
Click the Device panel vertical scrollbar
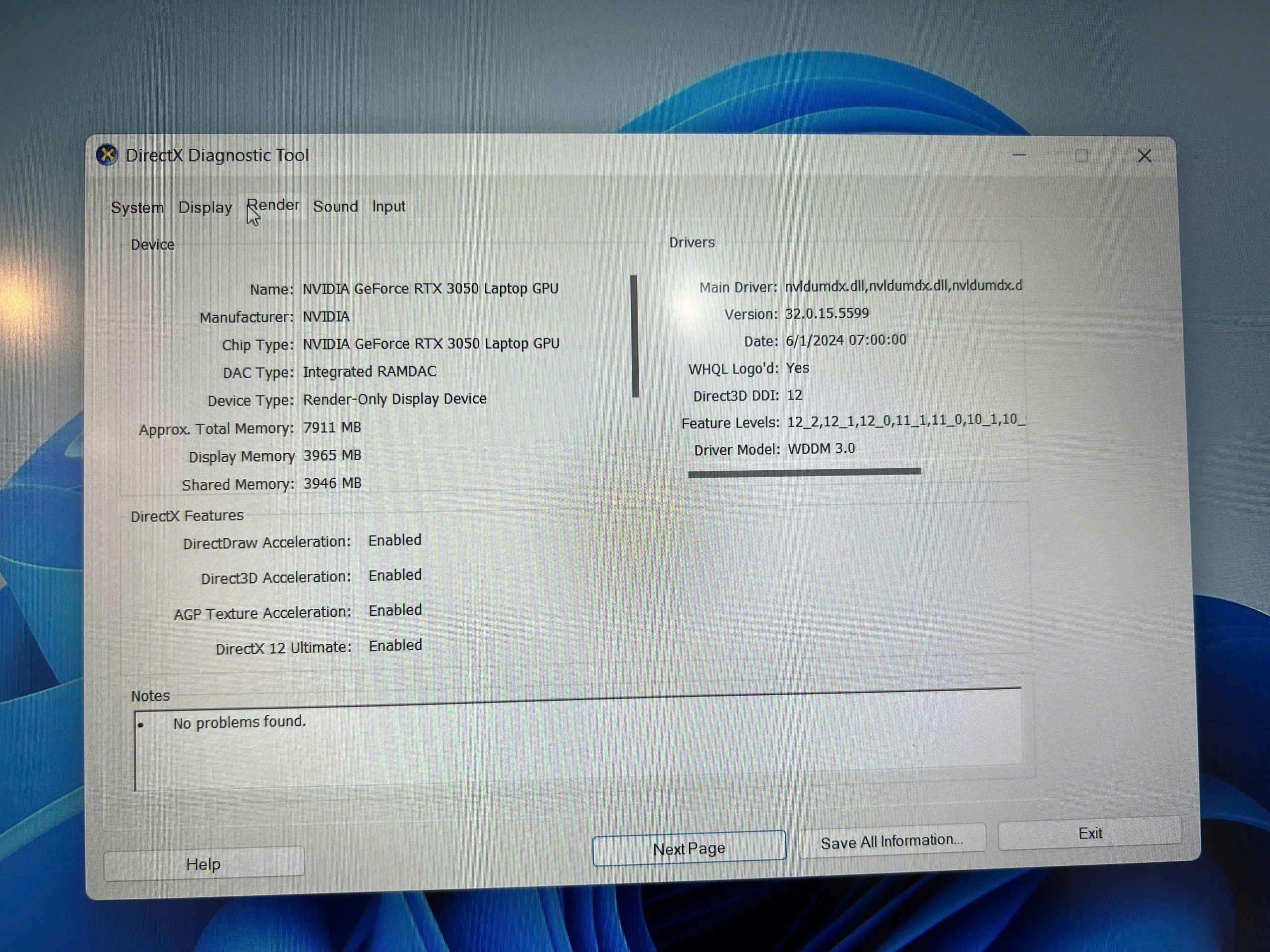(x=635, y=336)
